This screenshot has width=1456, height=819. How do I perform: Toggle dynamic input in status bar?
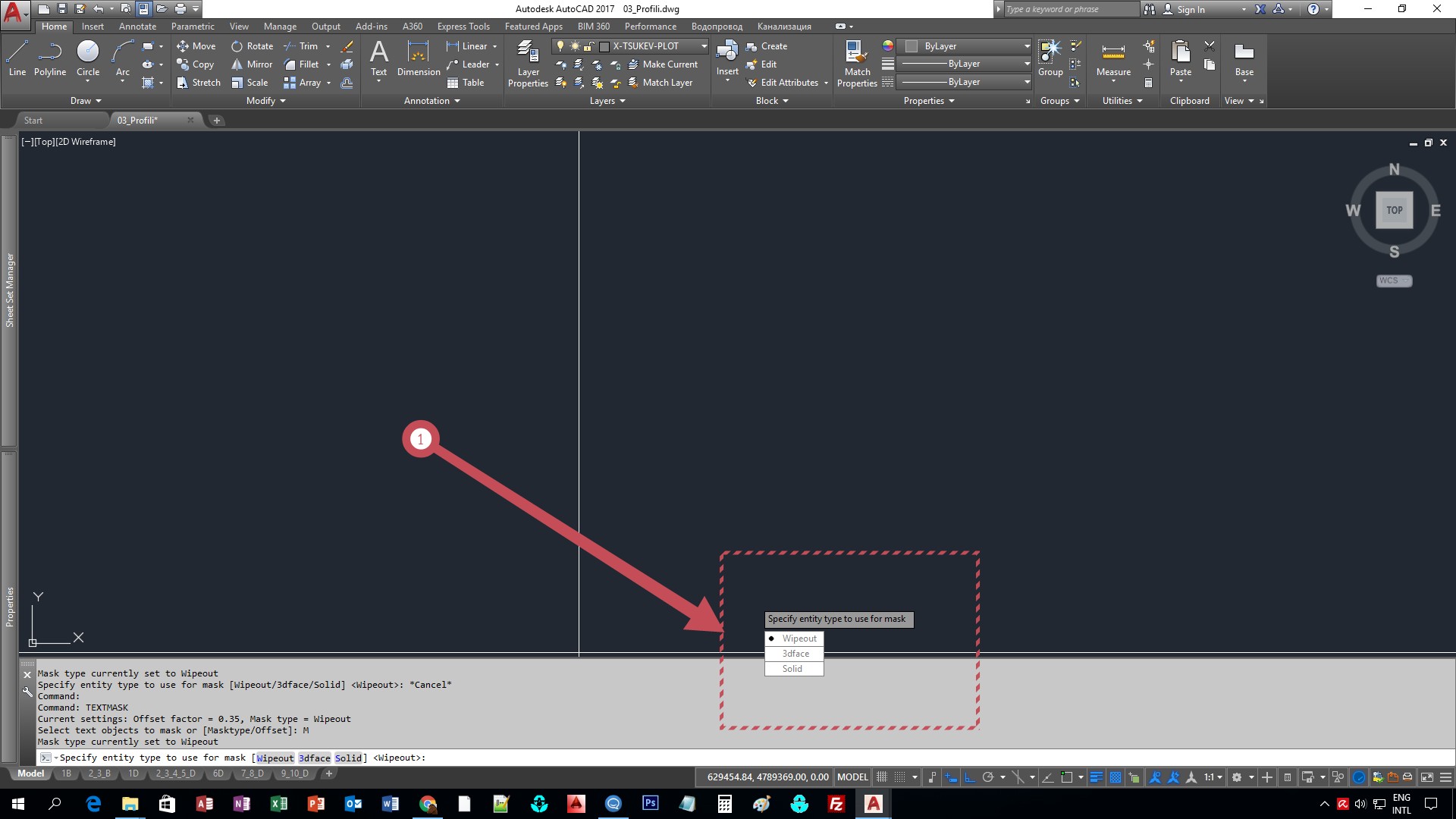point(951,777)
